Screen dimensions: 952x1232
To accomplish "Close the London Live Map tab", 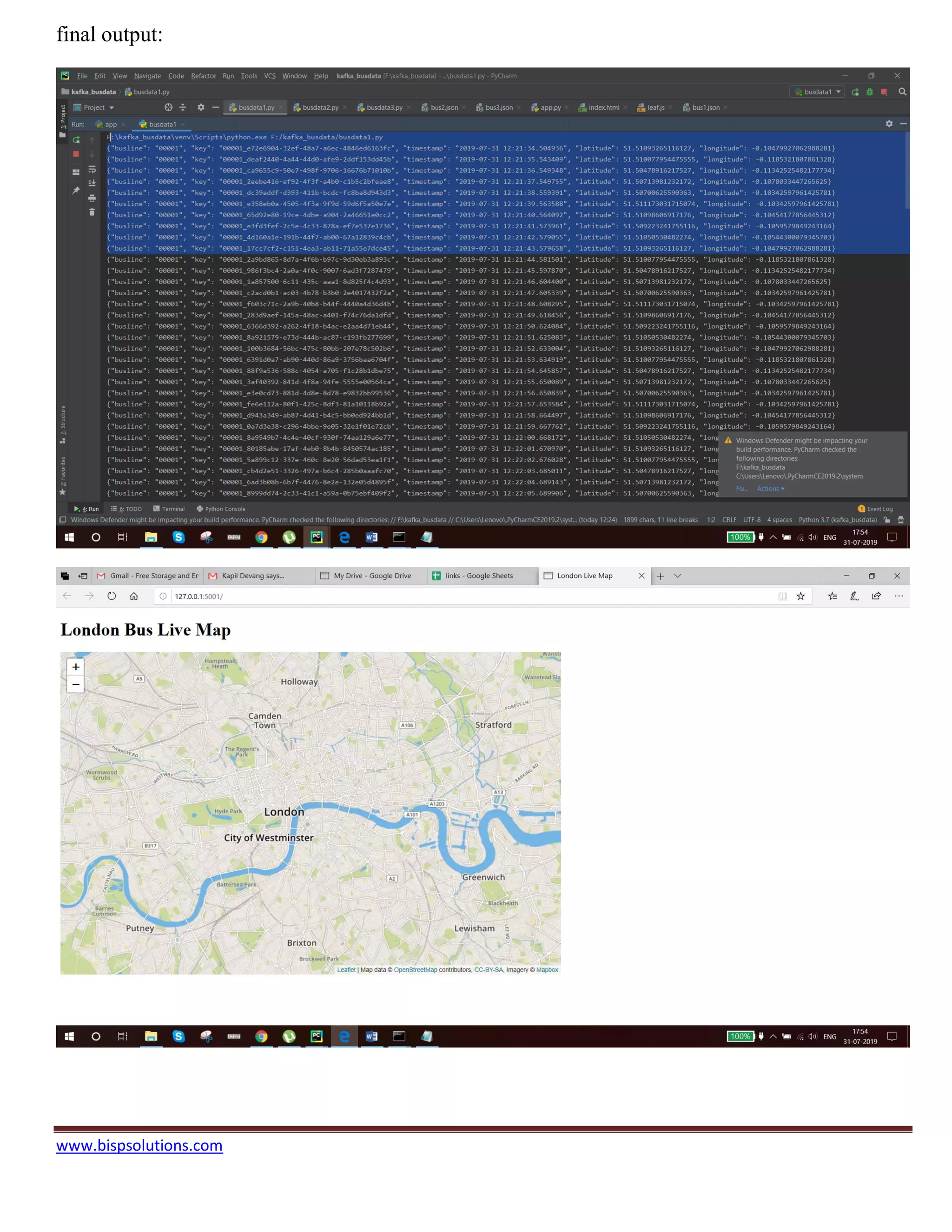I will coord(641,576).
